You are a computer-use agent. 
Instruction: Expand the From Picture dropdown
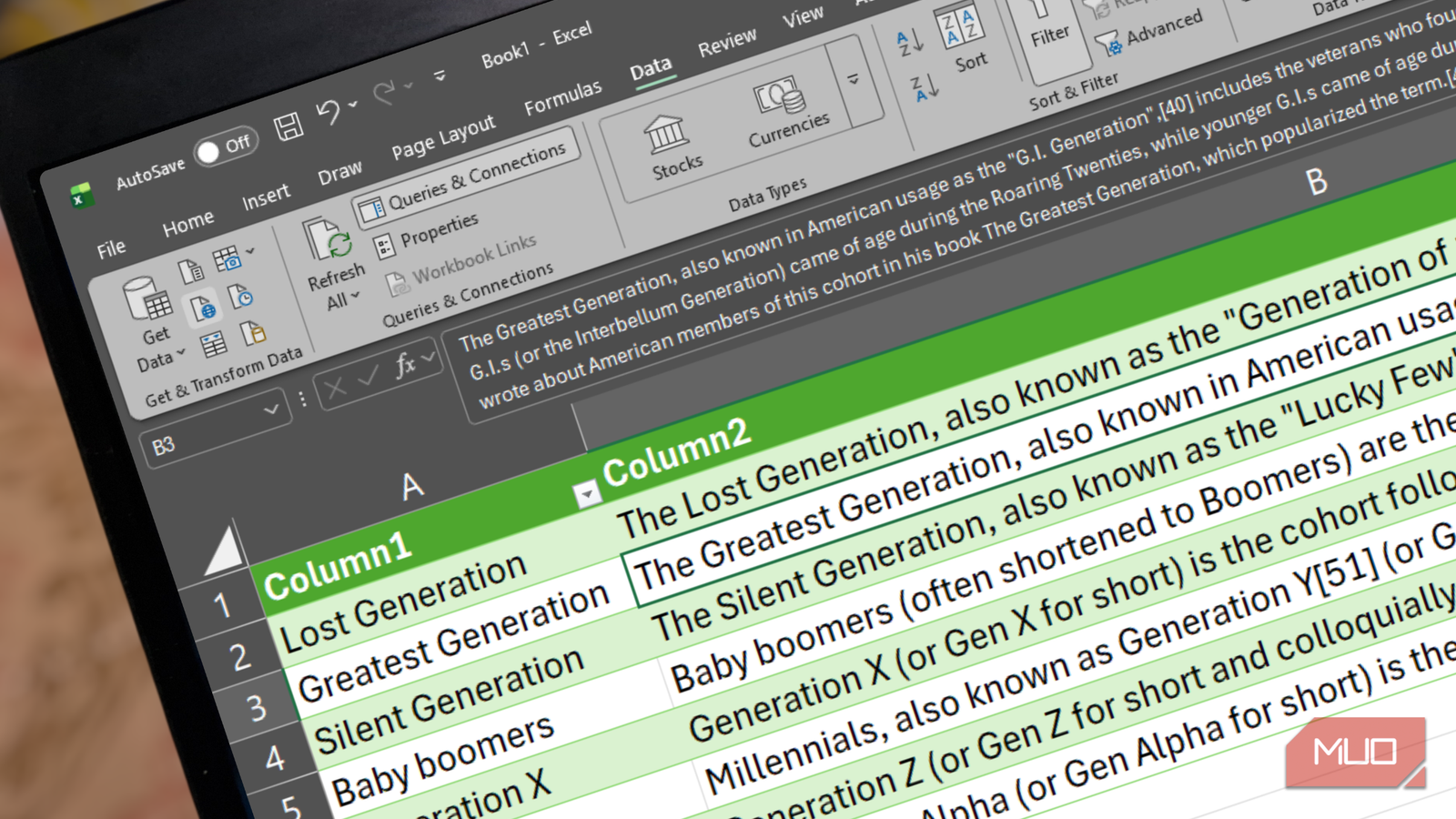pyautogui.click(x=250, y=251)
